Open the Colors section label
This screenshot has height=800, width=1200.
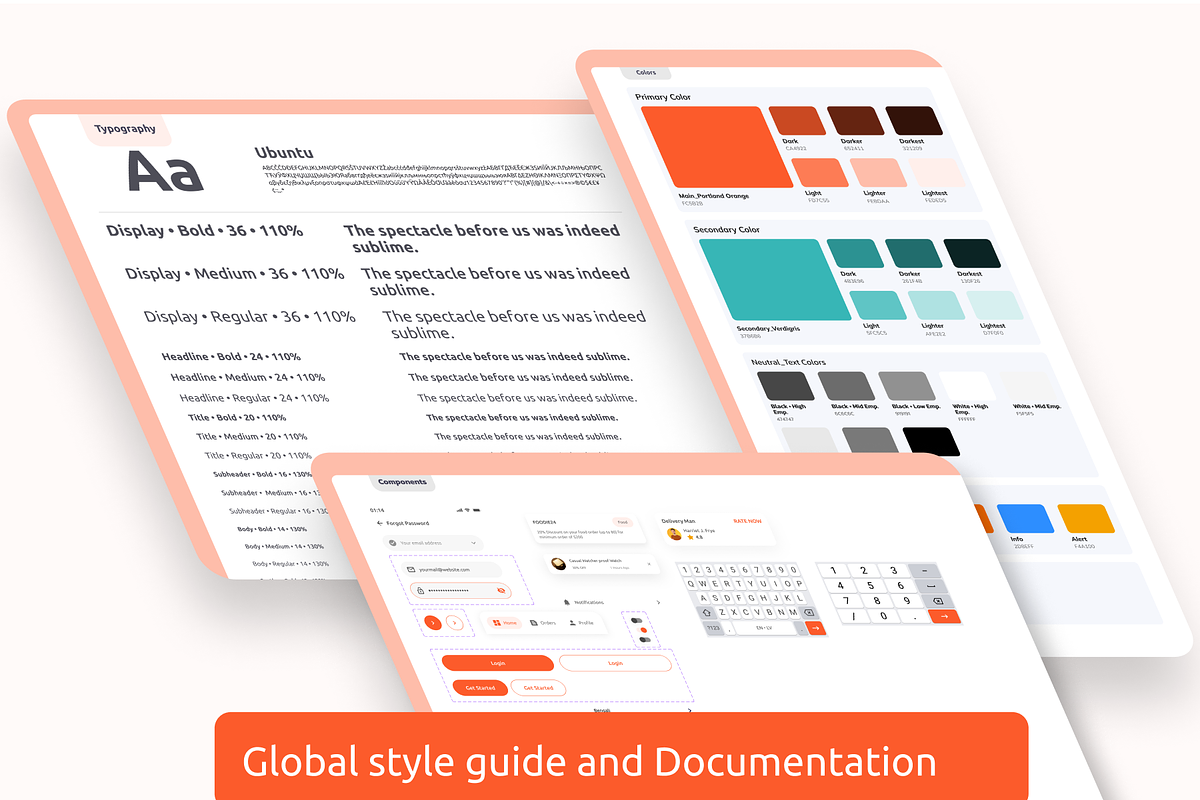point(646,73)
